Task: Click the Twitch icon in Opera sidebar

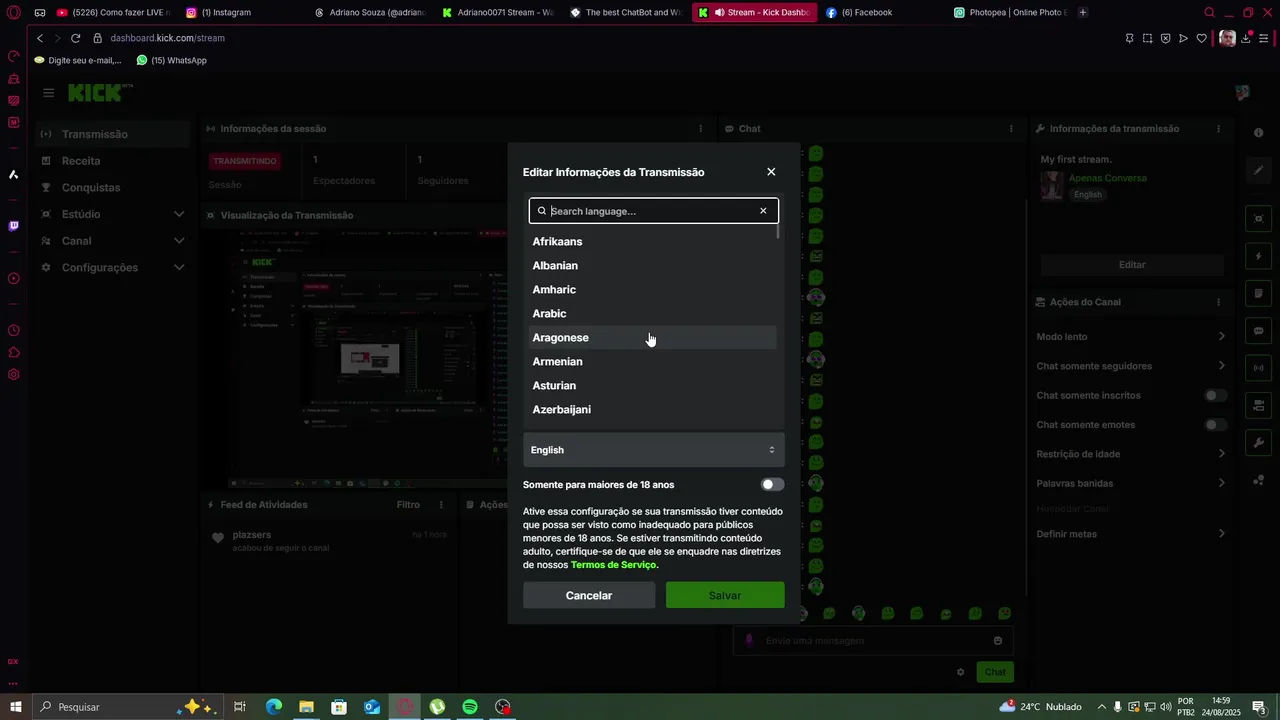Action: click(x=13, y=226)
